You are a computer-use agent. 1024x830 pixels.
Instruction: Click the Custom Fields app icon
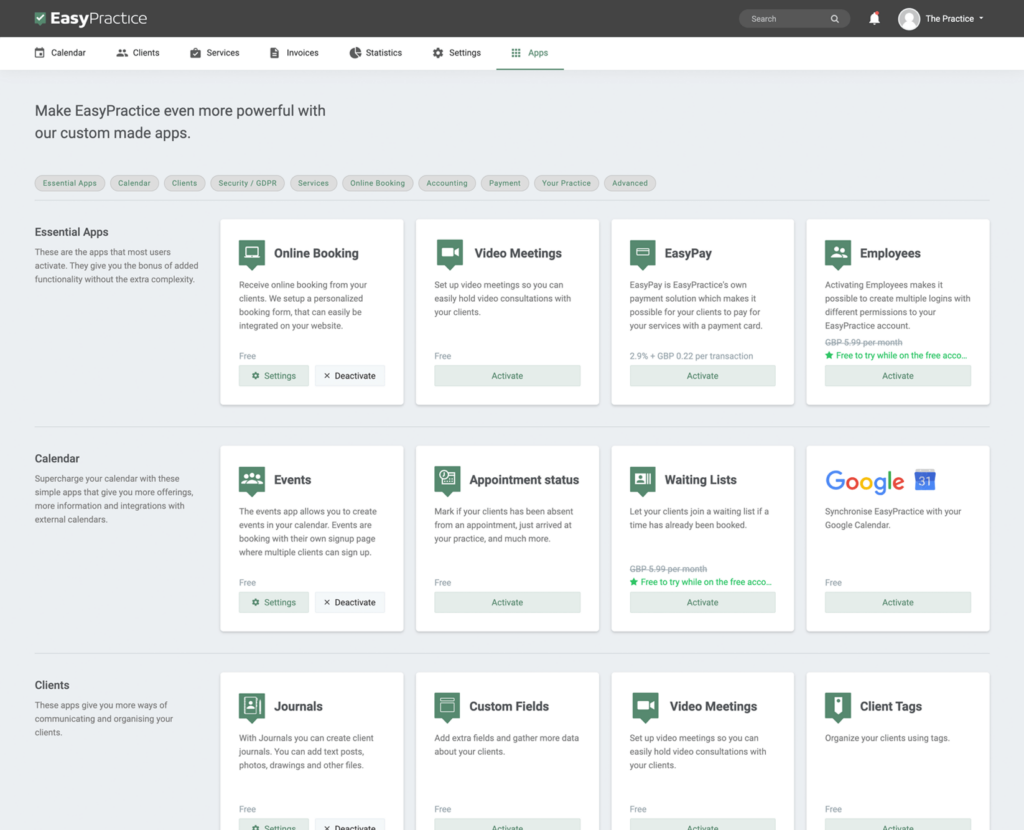click(447, 707)
